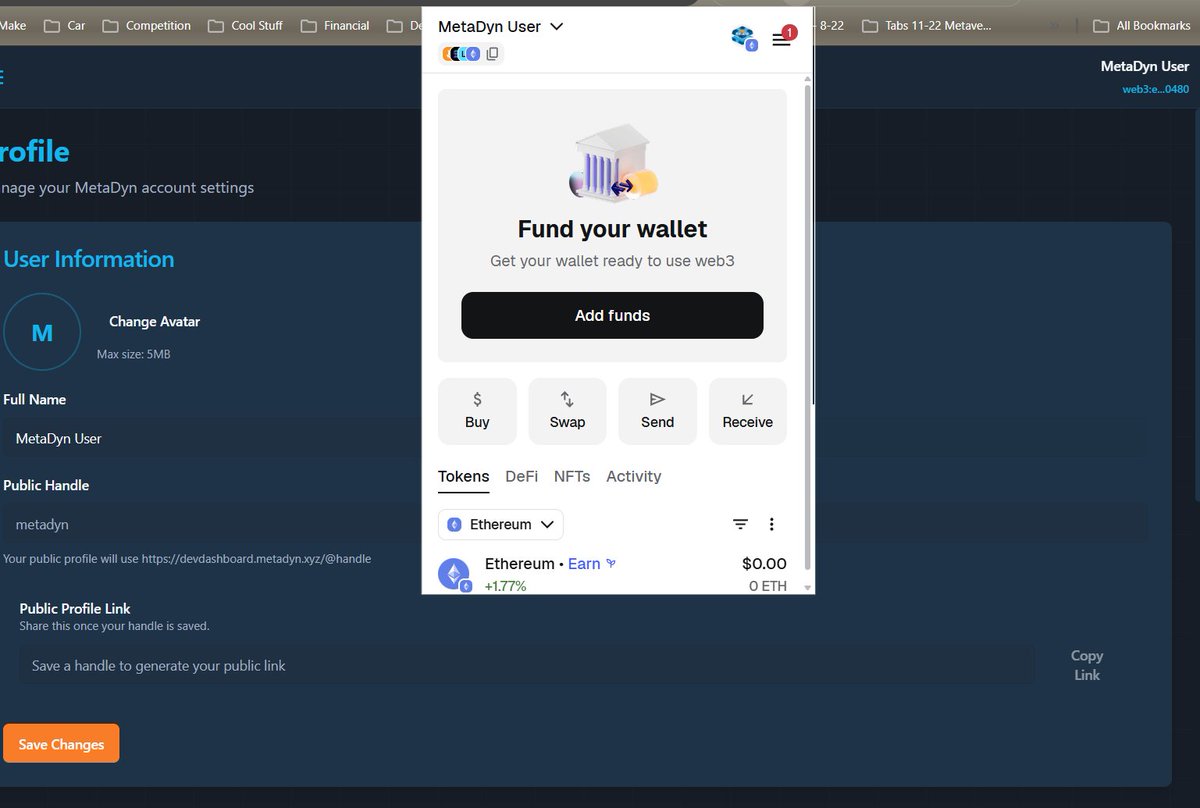Open the MetaMask hamburger menu with notification badge
This screenshot has height=808, width=1200.
click(x=782, y=39)
